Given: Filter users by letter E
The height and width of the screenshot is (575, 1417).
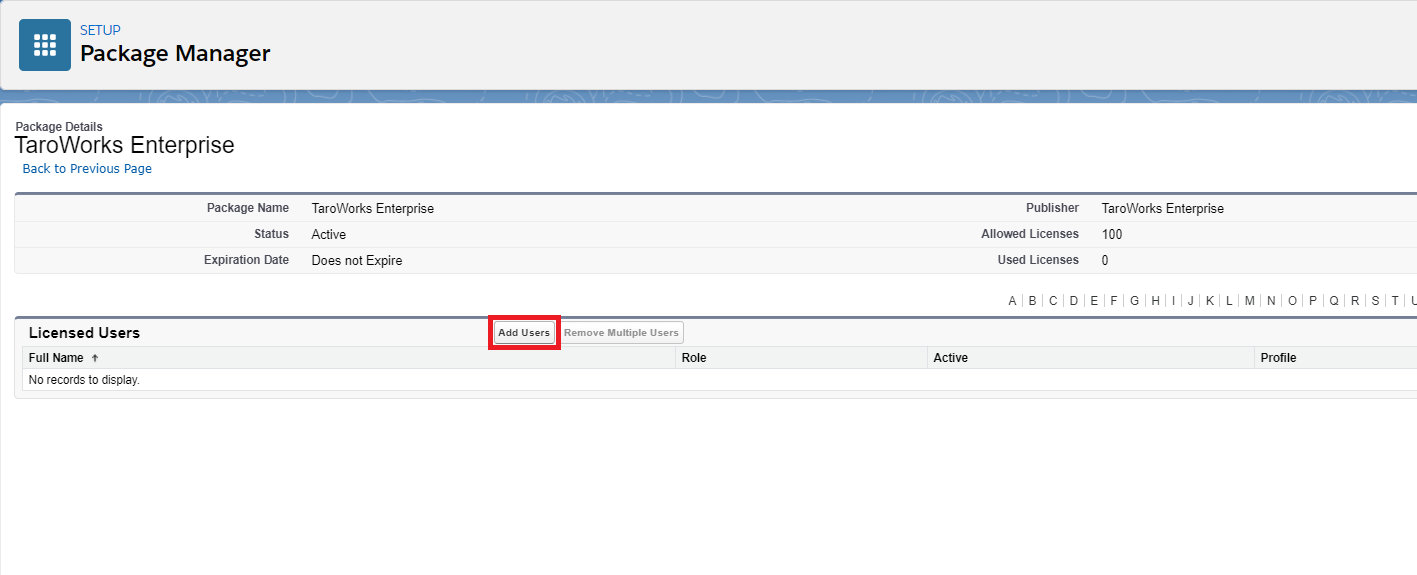Looking at the screenshot, I should (1094, 301).
